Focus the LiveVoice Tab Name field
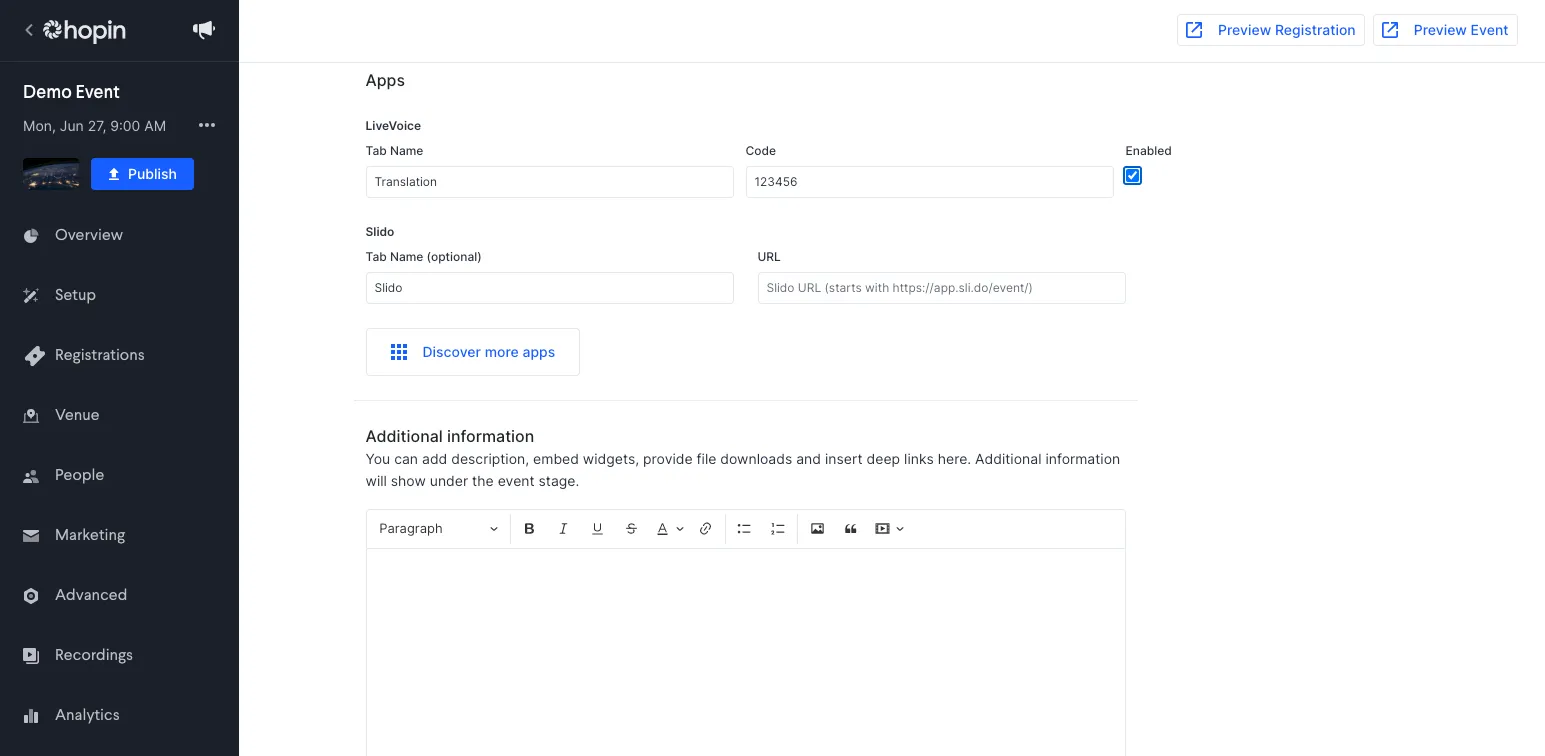Screen dimensions: 1545x756 coord(550,182)
